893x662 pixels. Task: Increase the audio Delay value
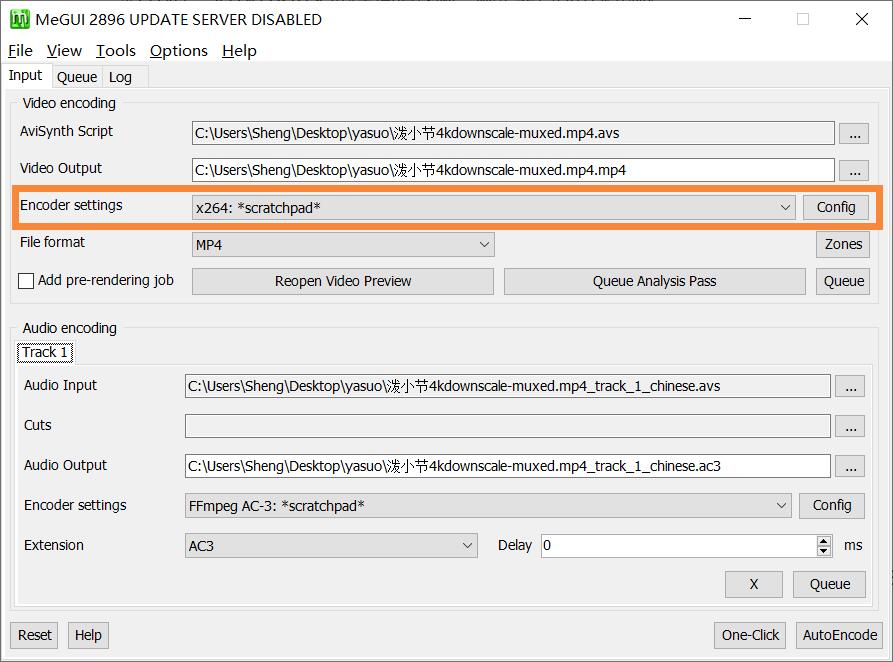tap(824, 541)
